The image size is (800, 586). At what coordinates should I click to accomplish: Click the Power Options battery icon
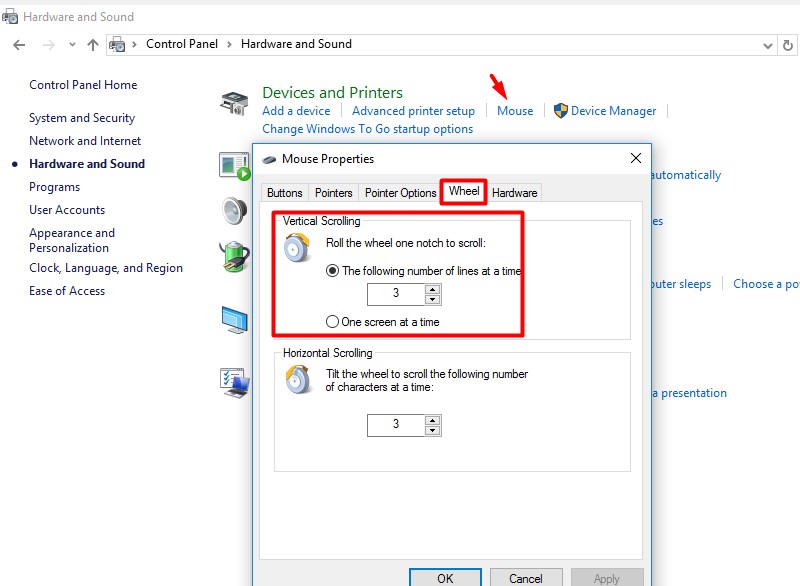pos(234,257)
